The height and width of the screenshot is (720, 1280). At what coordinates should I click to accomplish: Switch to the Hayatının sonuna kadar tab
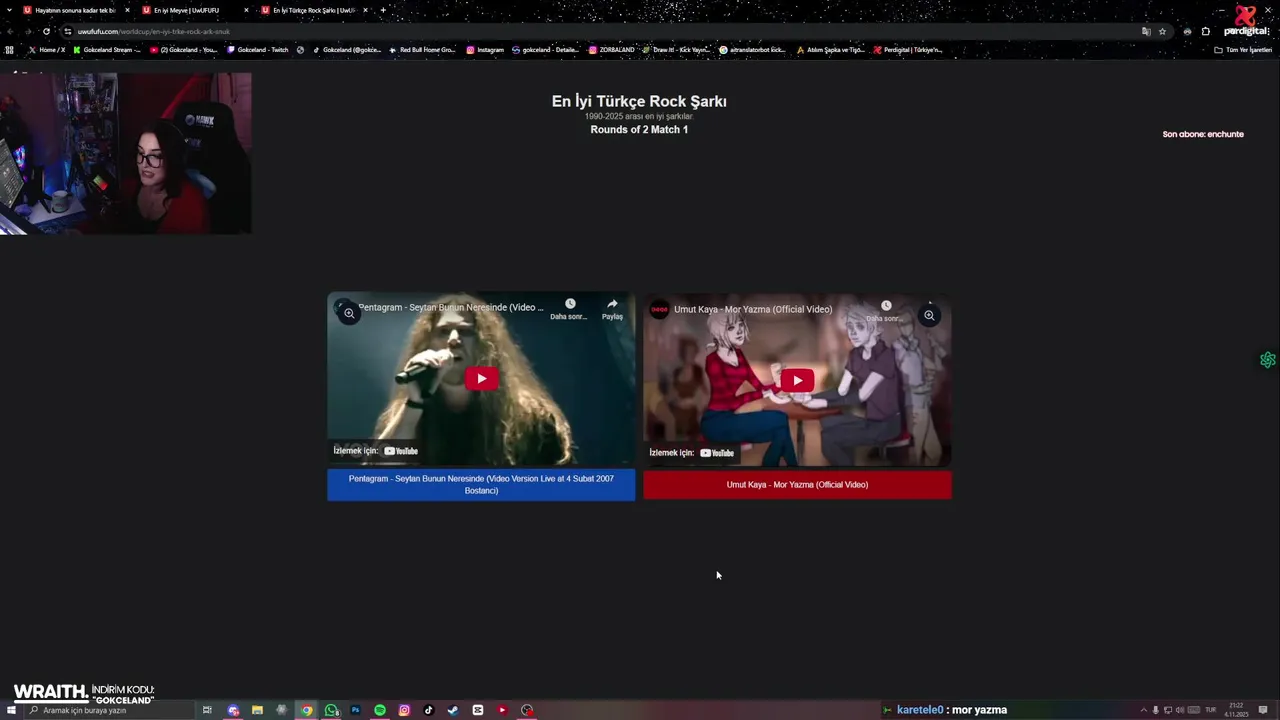[76, 10]
